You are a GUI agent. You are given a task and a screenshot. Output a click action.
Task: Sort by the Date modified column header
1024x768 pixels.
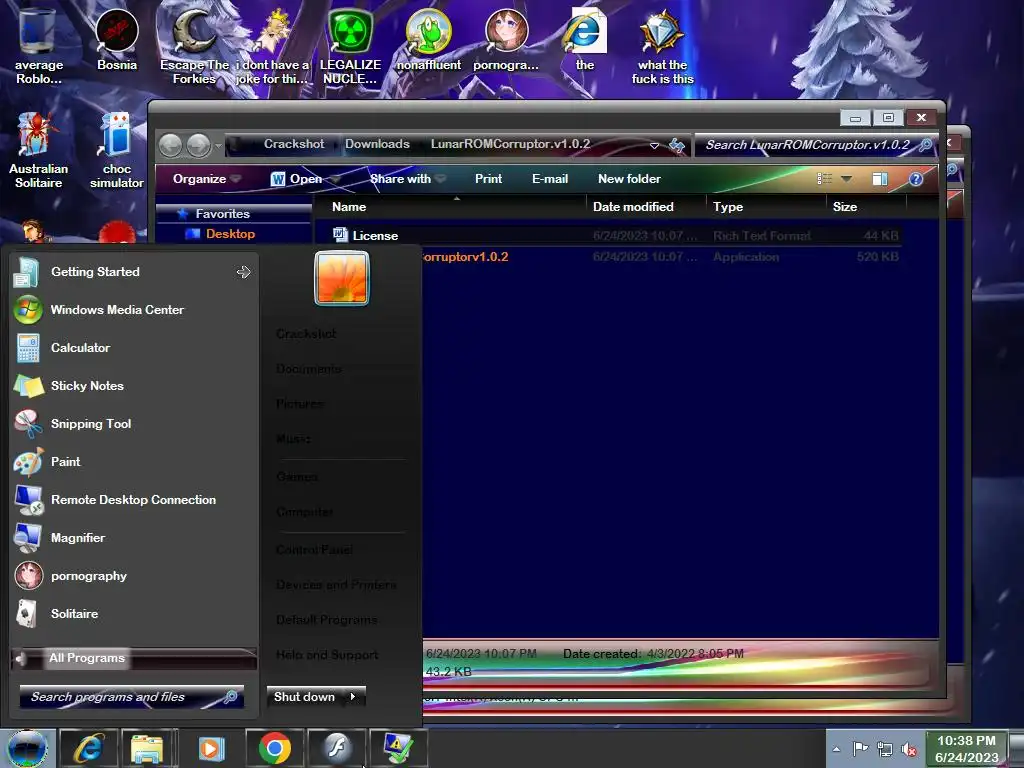[x=646, y=207]
